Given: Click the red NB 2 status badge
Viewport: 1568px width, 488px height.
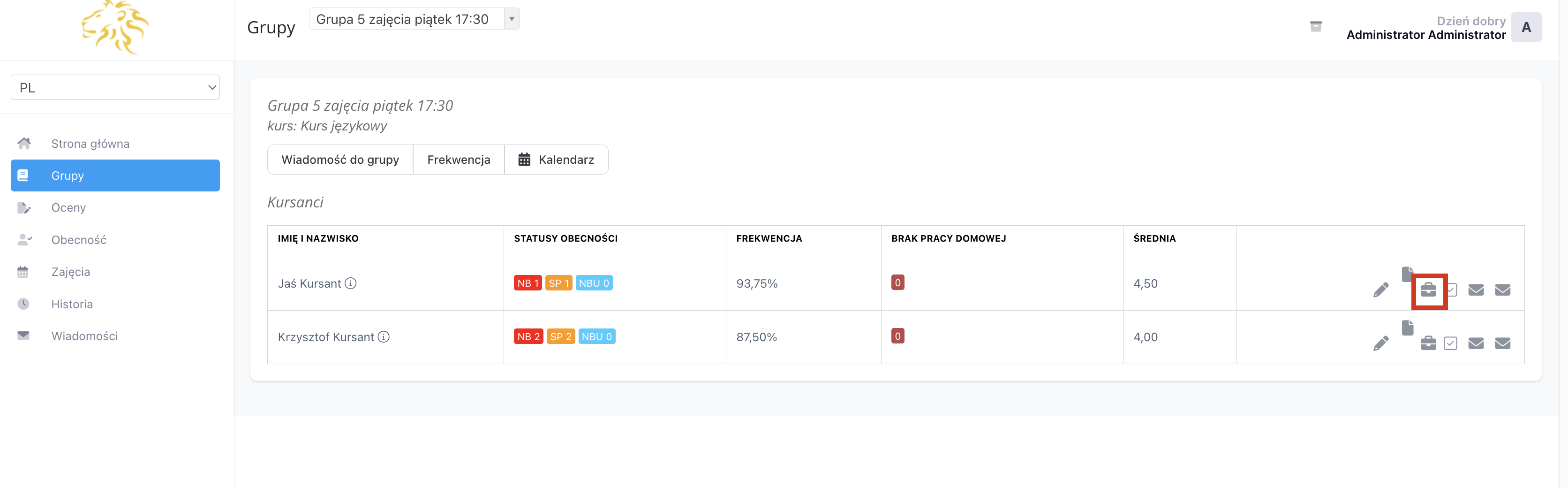Looking at the screenshot, I should click(x=528, y=337).
